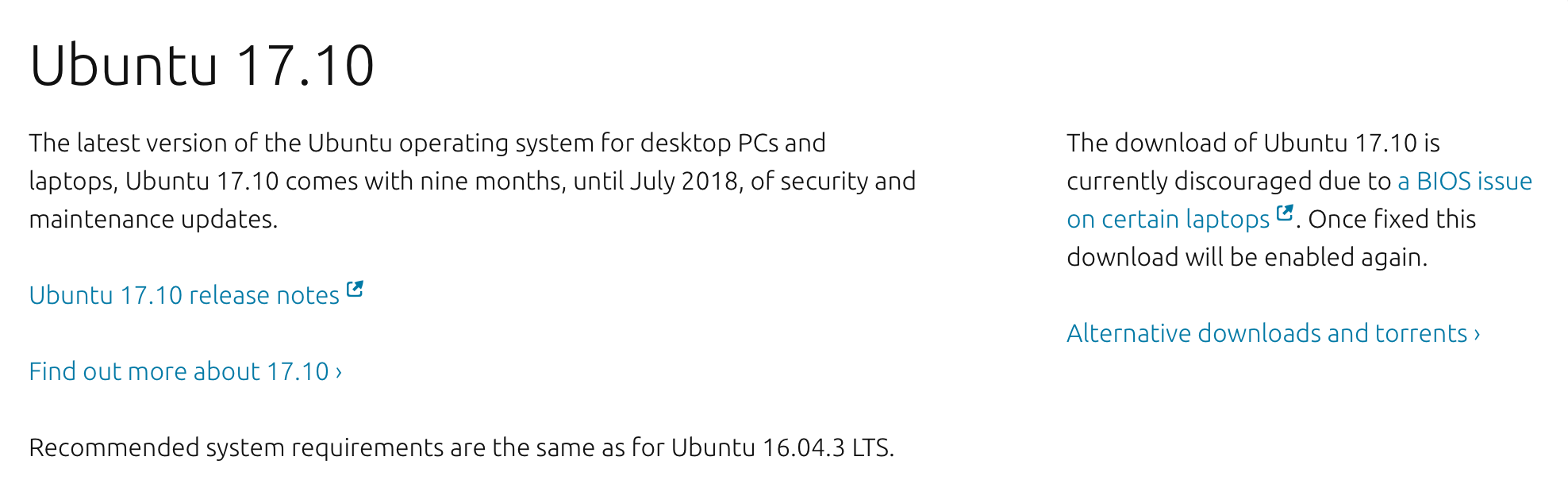Image resolution: width=1568 pixels, height=495 pixels.
Task: Click the "maintenance updates" text
Action: pos(152,219)
